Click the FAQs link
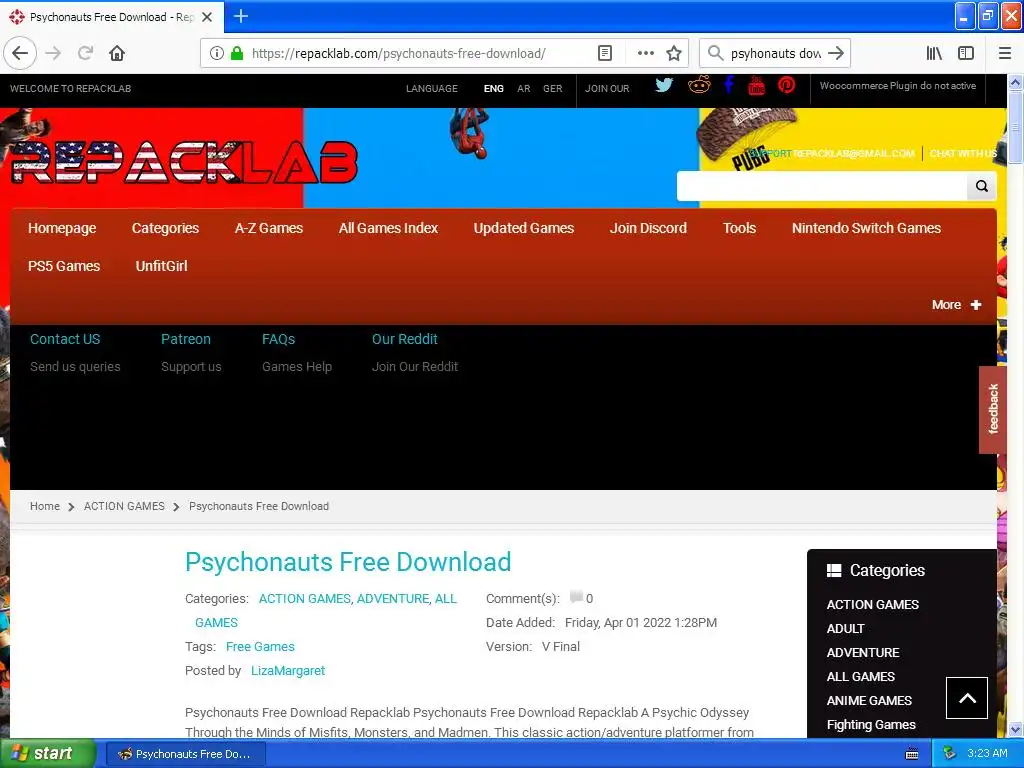This screenshot has height=768, width=1024. coord(279,339)
